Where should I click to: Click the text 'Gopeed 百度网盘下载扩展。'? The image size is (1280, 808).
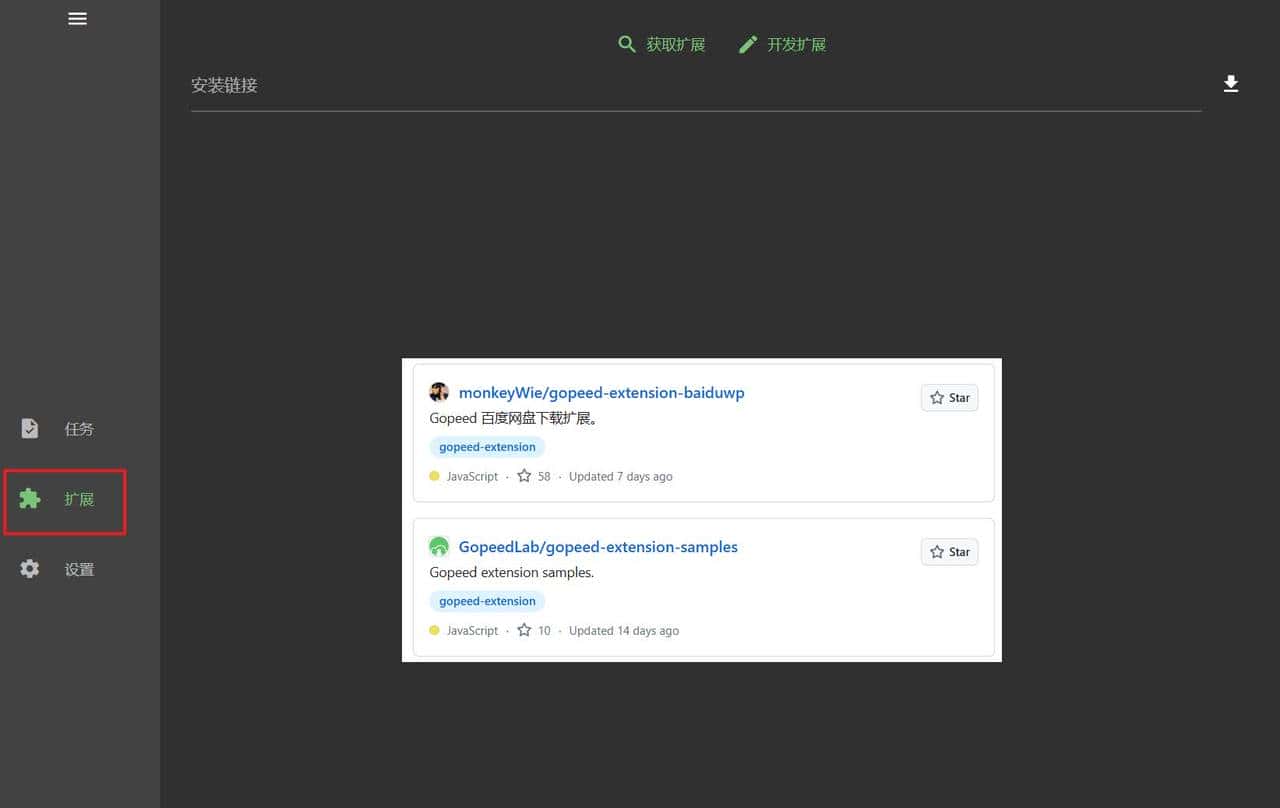514,418
